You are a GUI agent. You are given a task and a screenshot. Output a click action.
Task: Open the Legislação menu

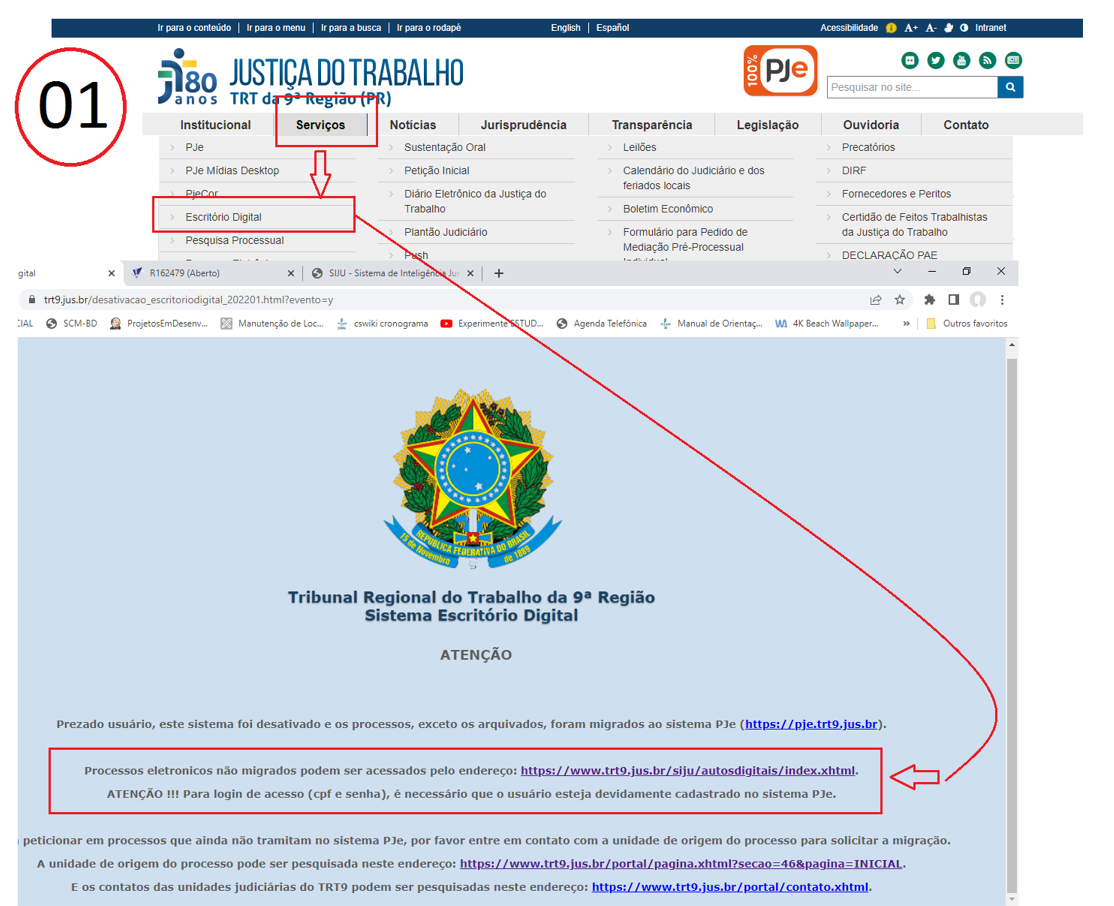[767, 125]
